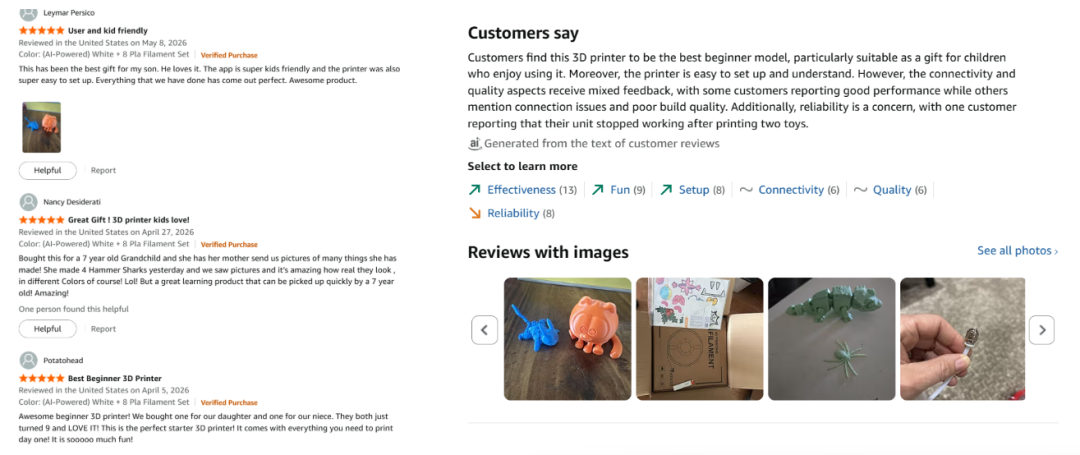1080x455 pixels.
Task: Select the Effectiveness topic filter
Action: point(522,190)
